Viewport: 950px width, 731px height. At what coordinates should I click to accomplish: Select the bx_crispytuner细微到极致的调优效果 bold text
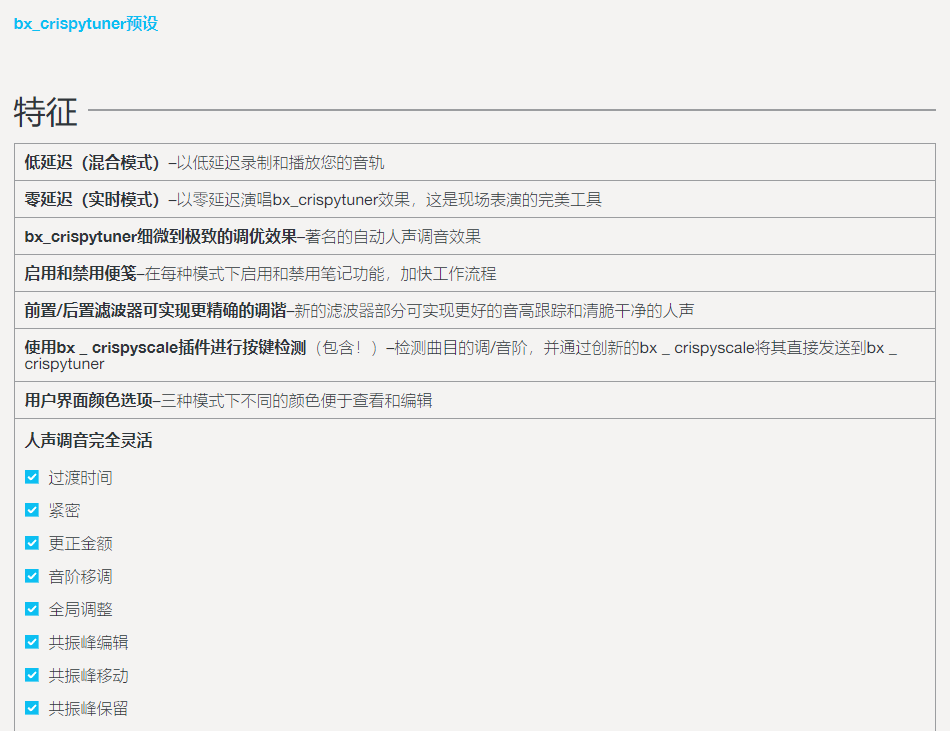pos(160,237)
